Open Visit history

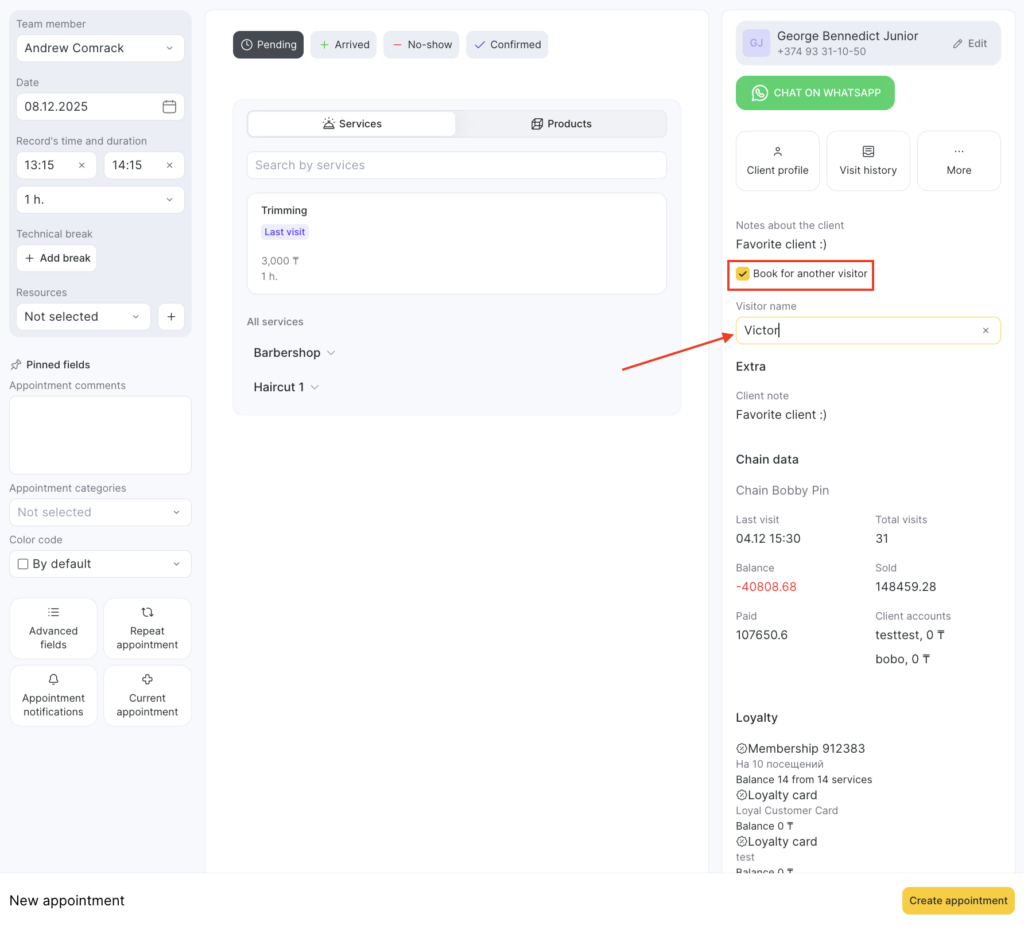[x=868, y=160]
